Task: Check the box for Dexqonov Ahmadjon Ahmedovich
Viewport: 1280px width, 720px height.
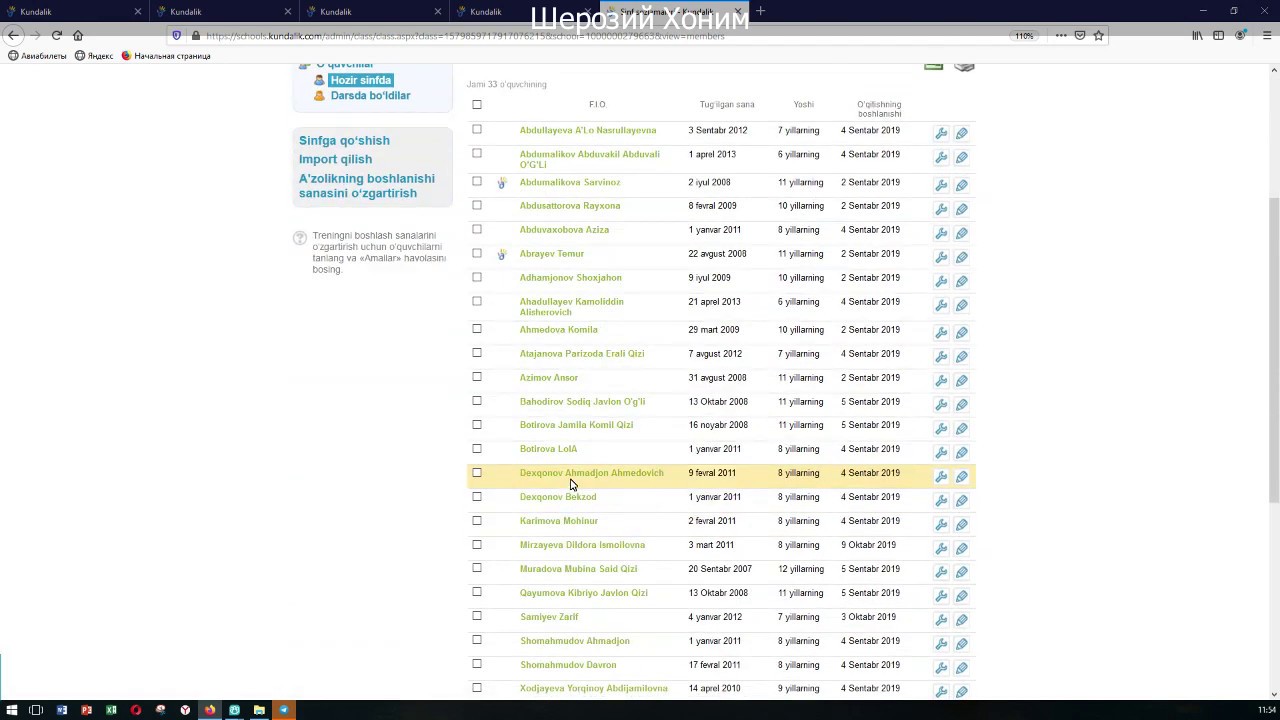Action: tap(477, 473)
